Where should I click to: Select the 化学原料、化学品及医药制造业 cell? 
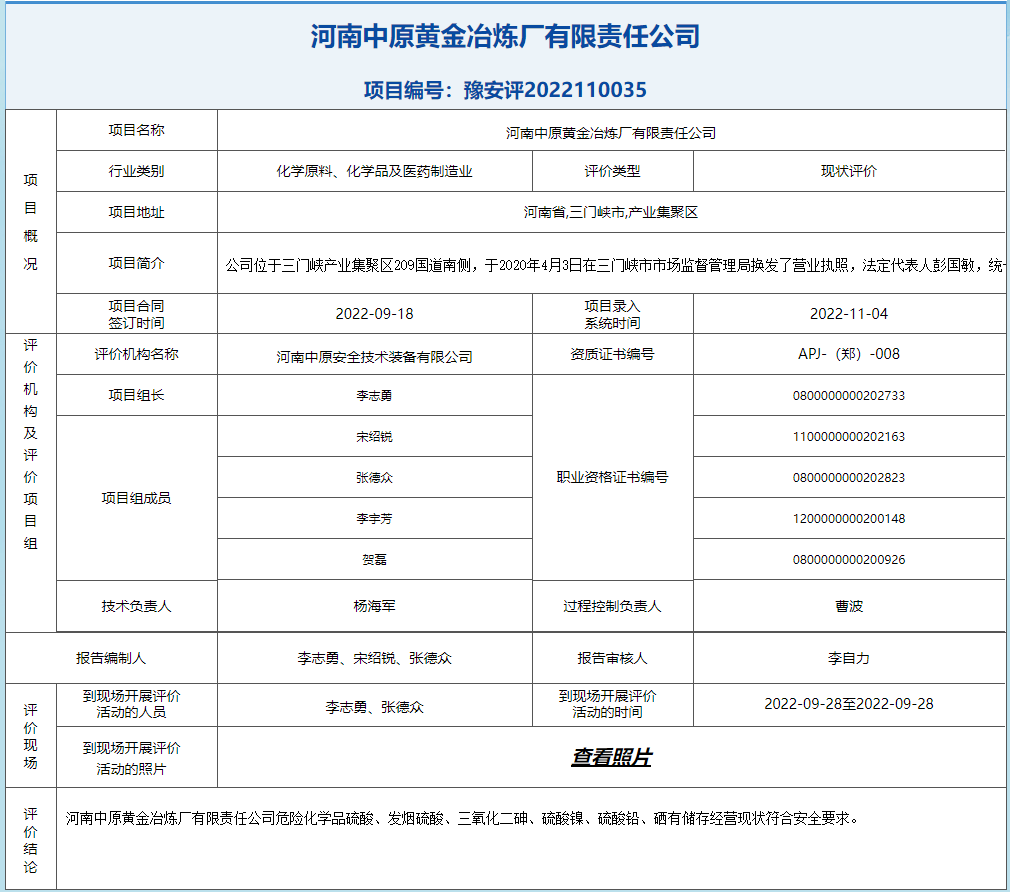pos(375,171)
